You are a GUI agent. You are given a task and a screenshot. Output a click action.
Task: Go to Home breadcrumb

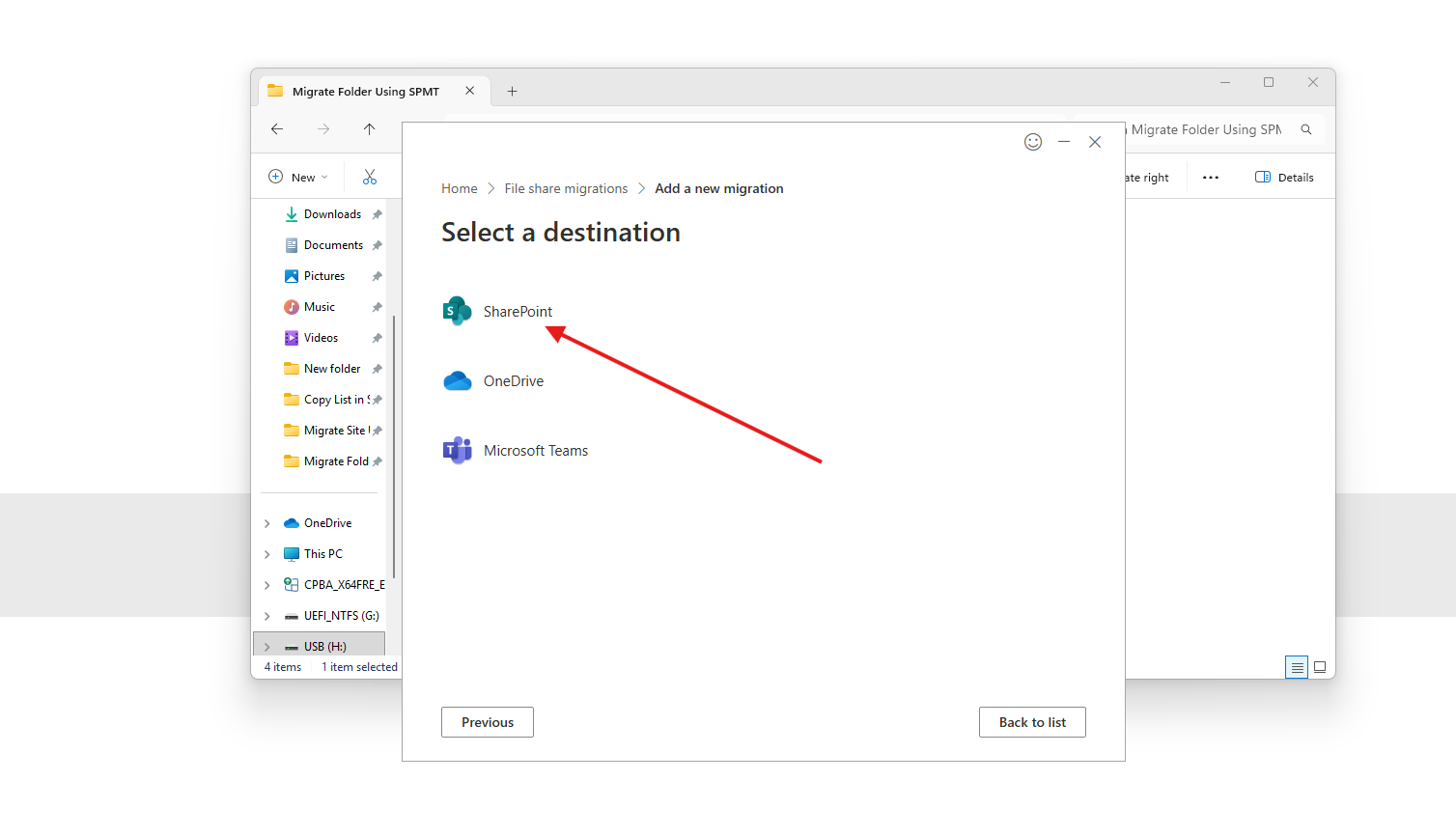coord(460,189)
